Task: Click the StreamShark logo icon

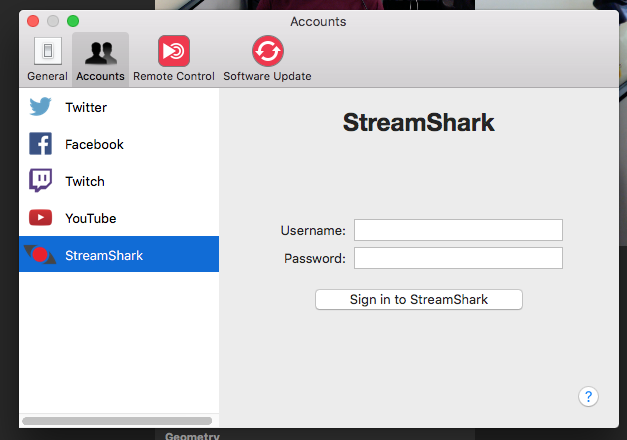Action: coord(40,254)
